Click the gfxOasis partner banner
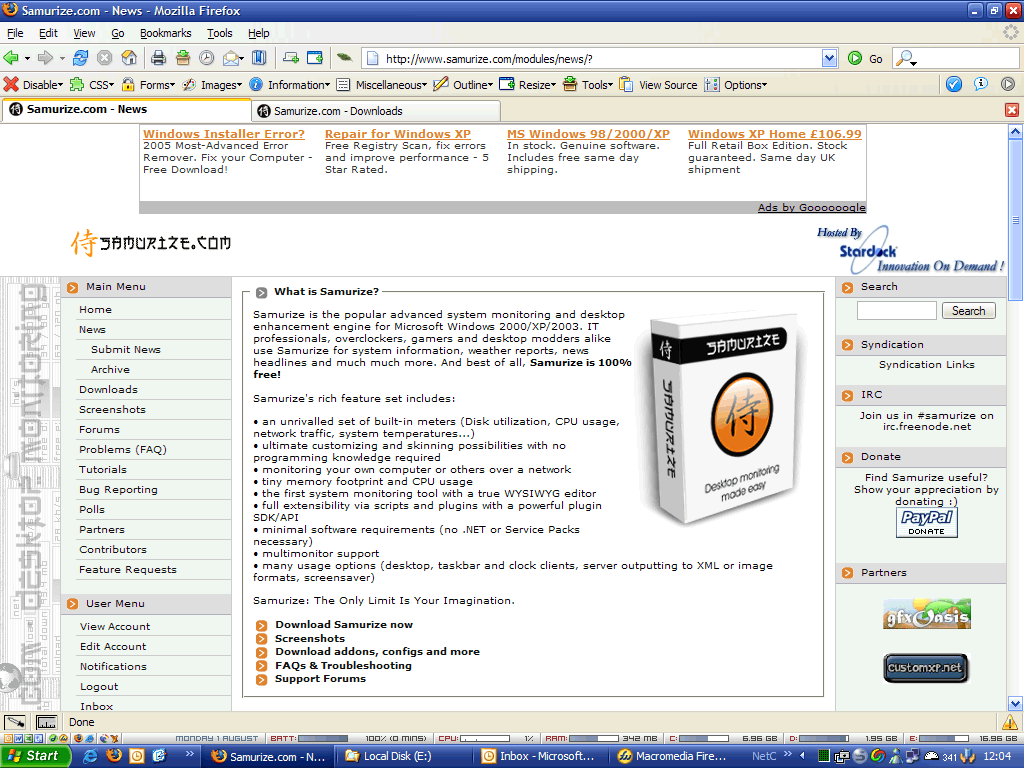1024x768 pixels. 927,615
